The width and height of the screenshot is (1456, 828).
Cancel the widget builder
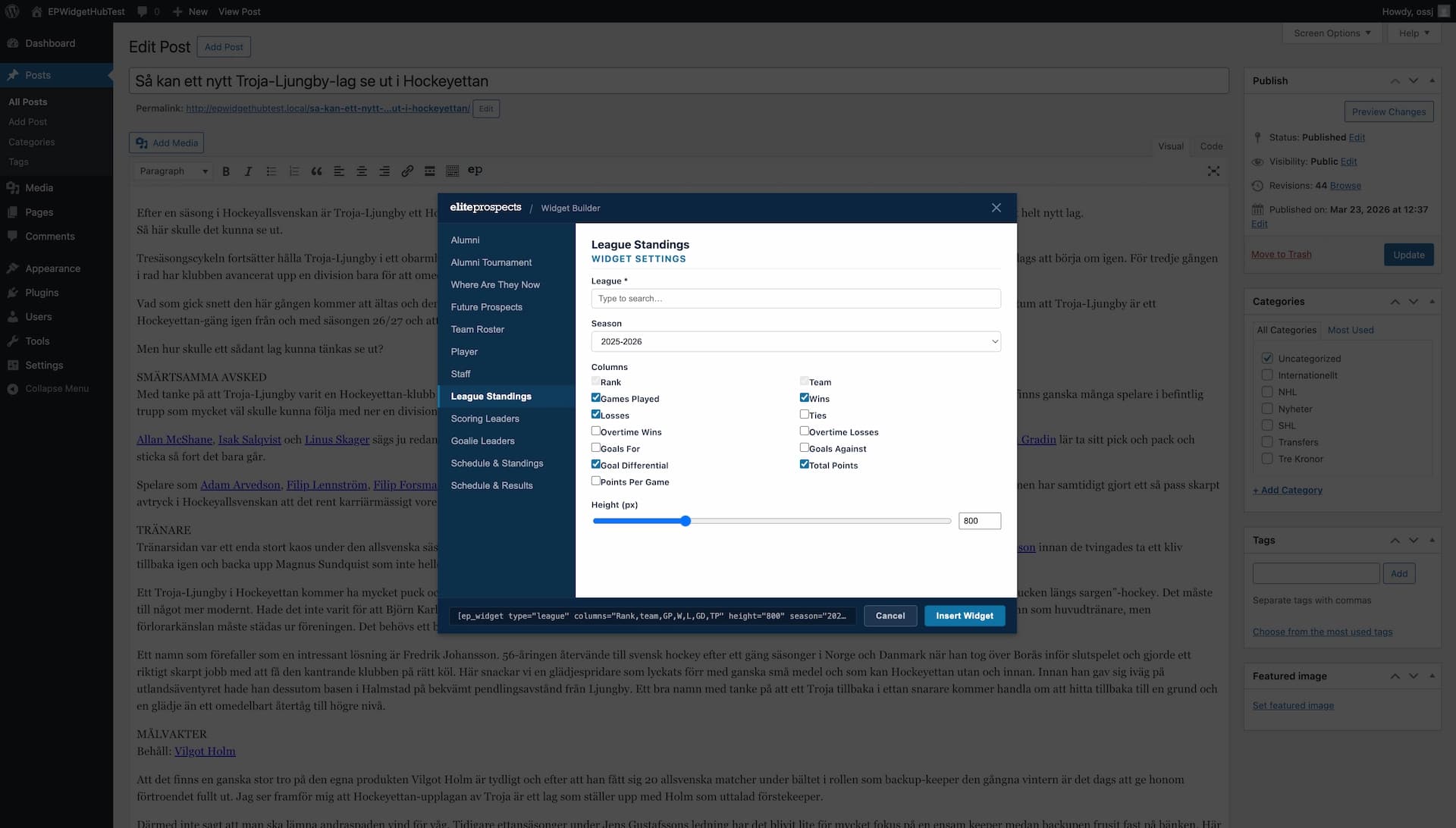(x=890, y=616)
